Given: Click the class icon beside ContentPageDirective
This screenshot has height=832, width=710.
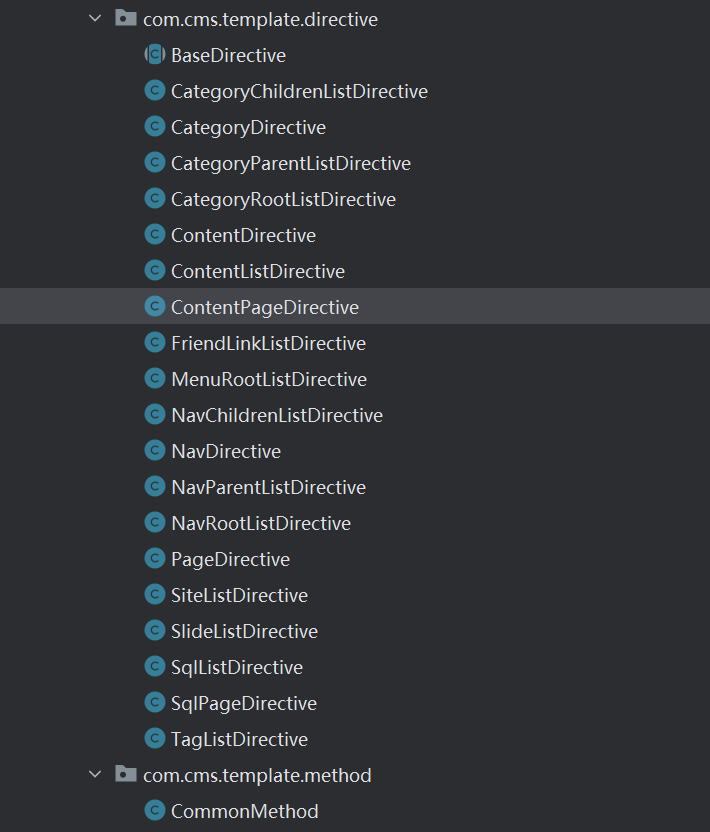Looking at the screenshot, I should [x=155, y=306].
